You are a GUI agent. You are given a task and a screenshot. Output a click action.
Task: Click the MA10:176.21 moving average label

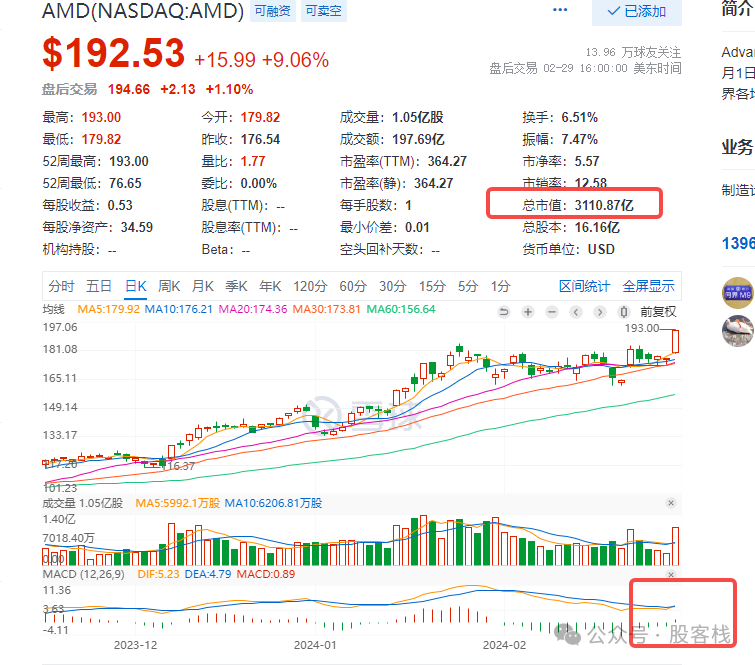tap(179, 309)
